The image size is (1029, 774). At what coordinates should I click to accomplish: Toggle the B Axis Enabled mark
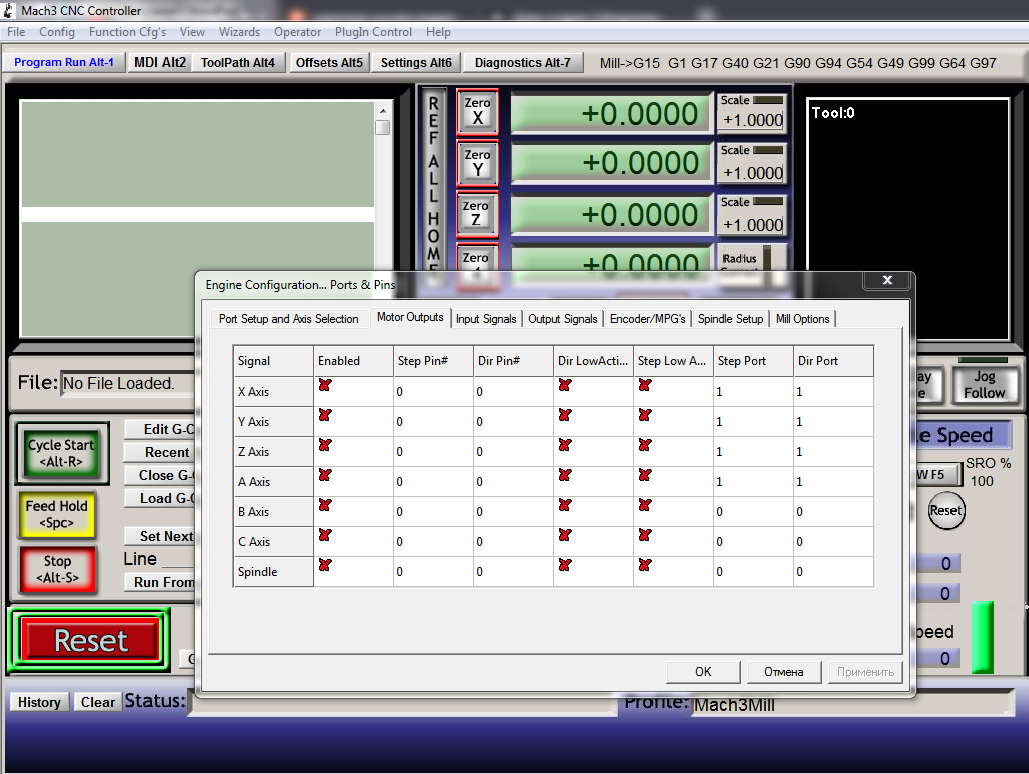coord(325,505)
